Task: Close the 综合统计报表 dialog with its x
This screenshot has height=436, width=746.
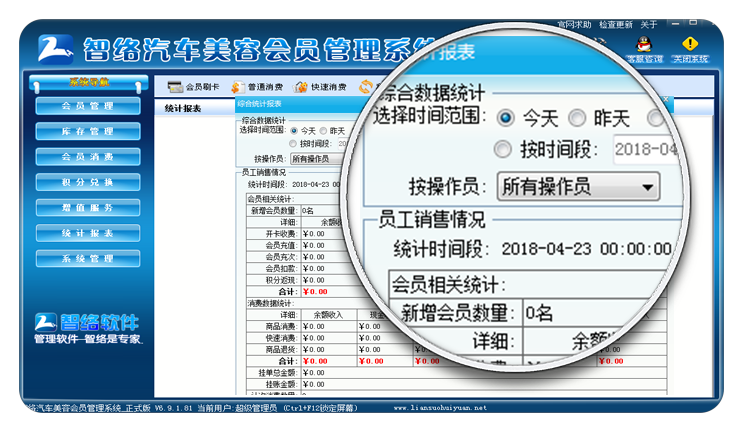Action: 666,99
